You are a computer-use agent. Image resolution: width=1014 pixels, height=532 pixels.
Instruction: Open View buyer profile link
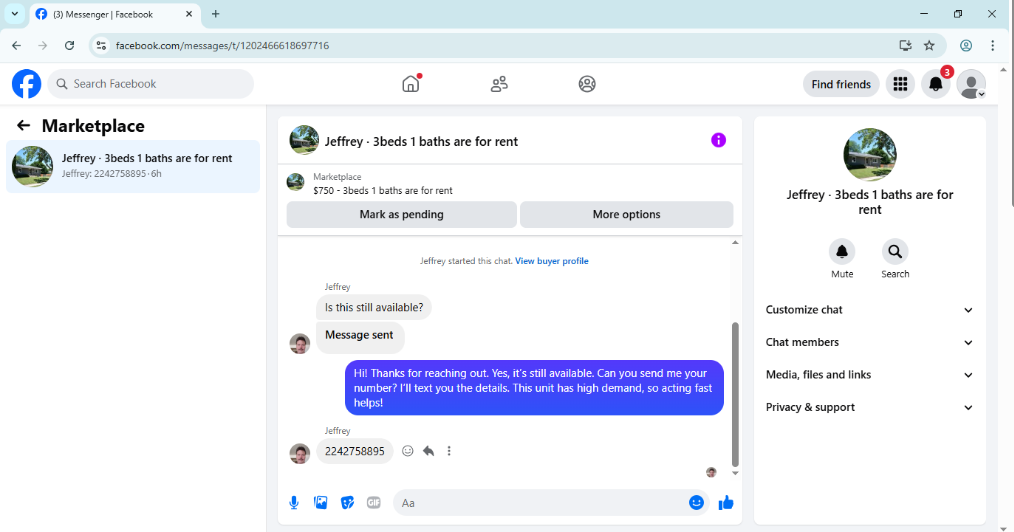[x=552, y=261]
